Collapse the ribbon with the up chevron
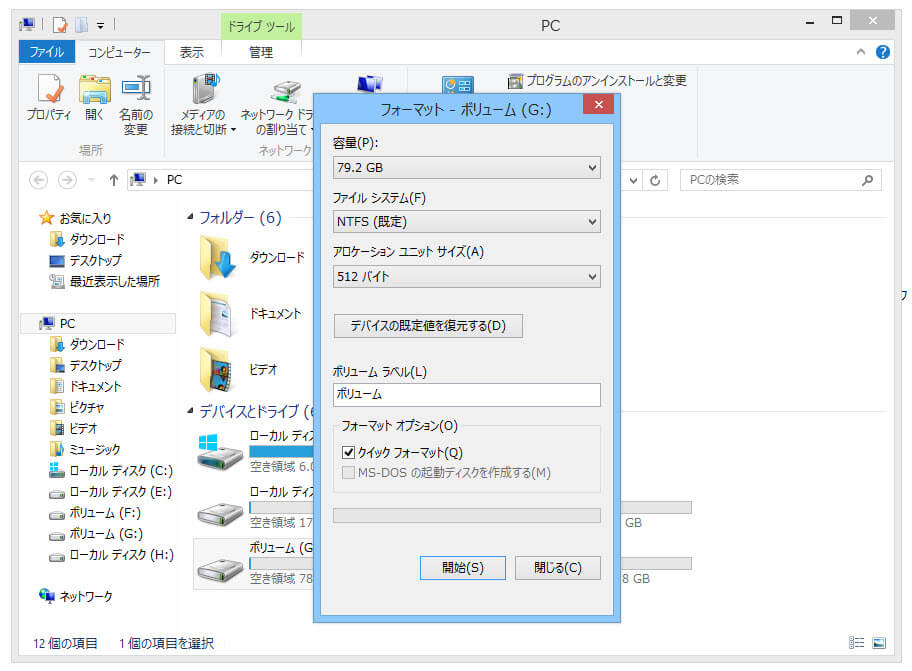The height and width of the screenshot is (671, 912). click(x=861, y=52)
